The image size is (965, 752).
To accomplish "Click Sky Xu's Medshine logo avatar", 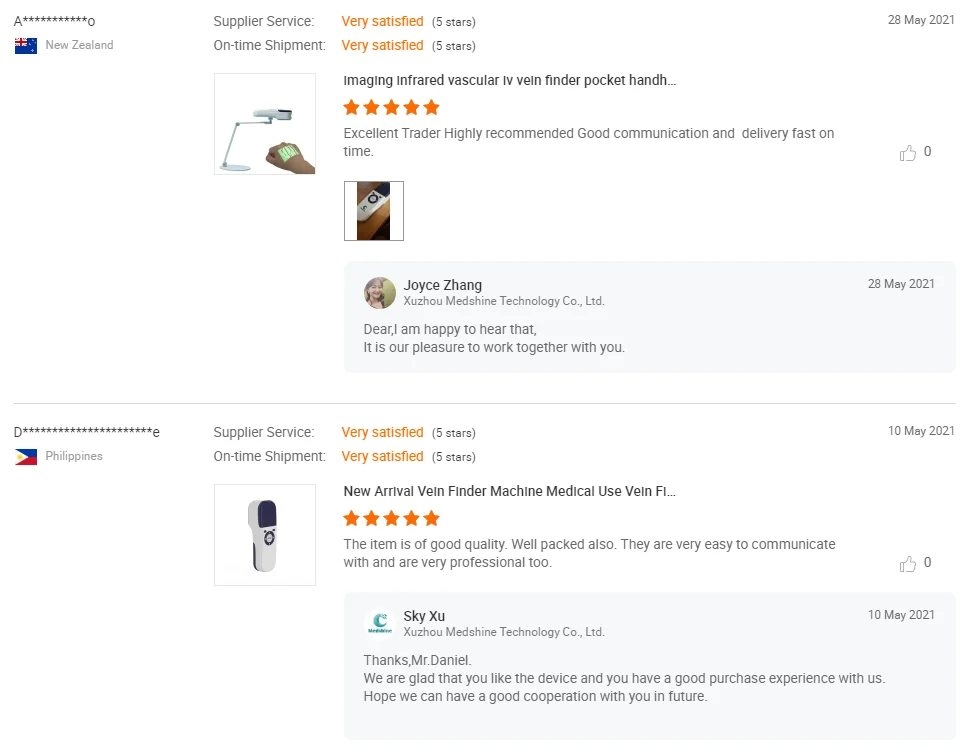I will (x=380, y=624).
